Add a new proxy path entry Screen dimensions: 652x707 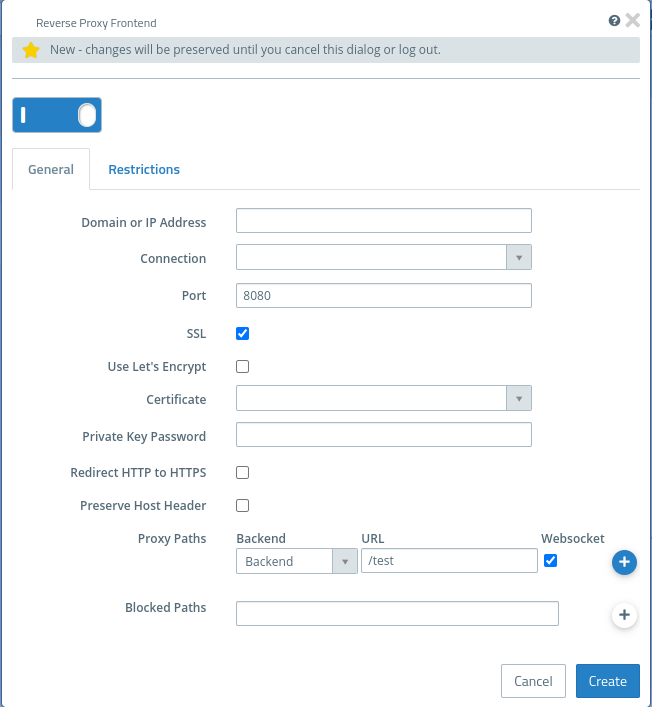(624, 563)
